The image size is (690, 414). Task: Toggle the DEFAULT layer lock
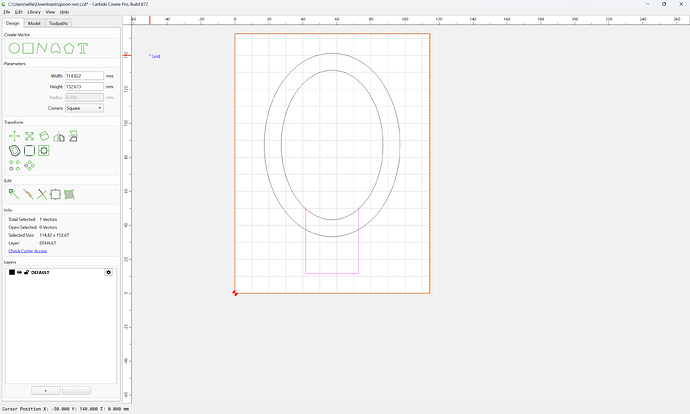(x=26, y=272)
